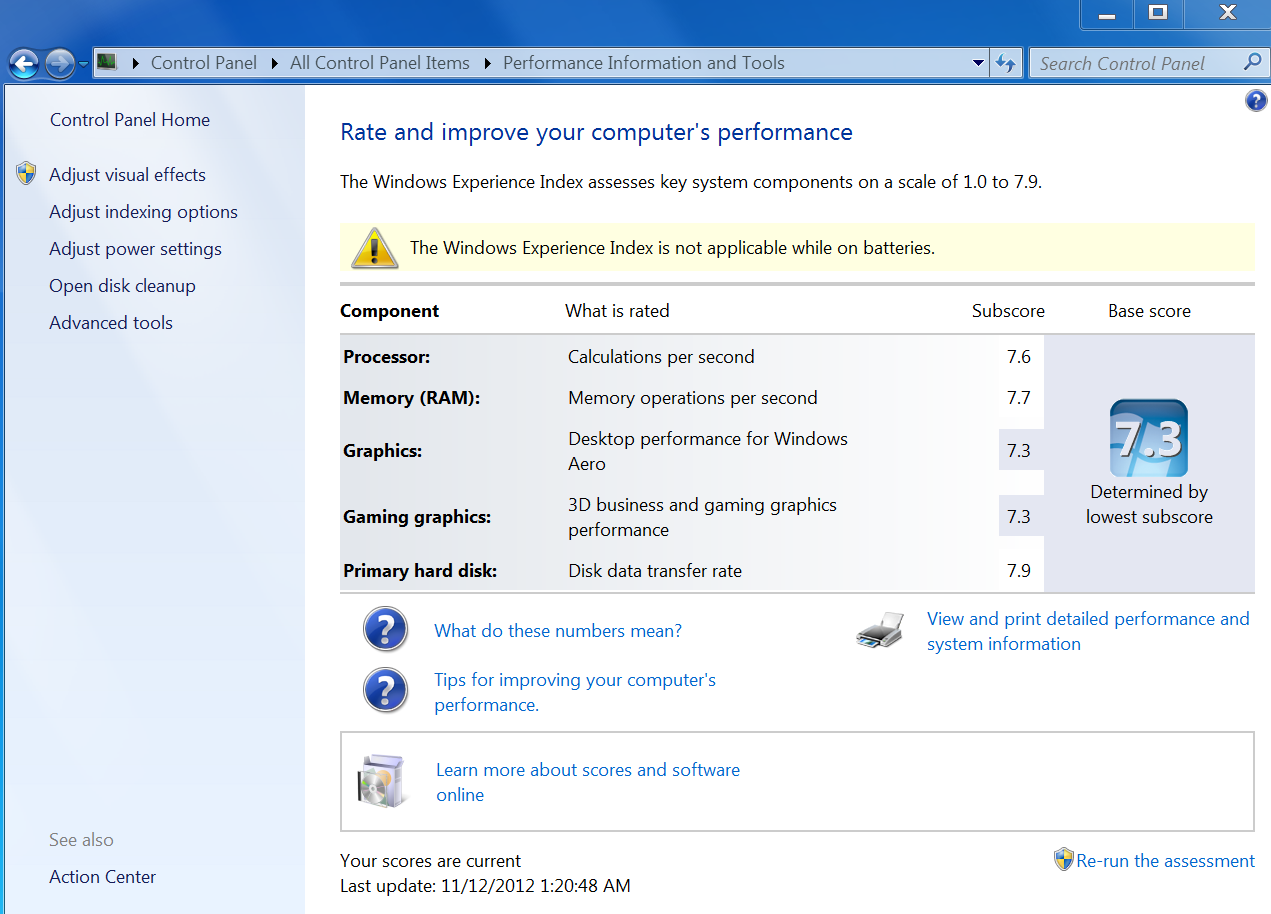Open Adjust power settings
Image resolution: width=1271 pixels, height=914 pixels.
tap(136, 249)
